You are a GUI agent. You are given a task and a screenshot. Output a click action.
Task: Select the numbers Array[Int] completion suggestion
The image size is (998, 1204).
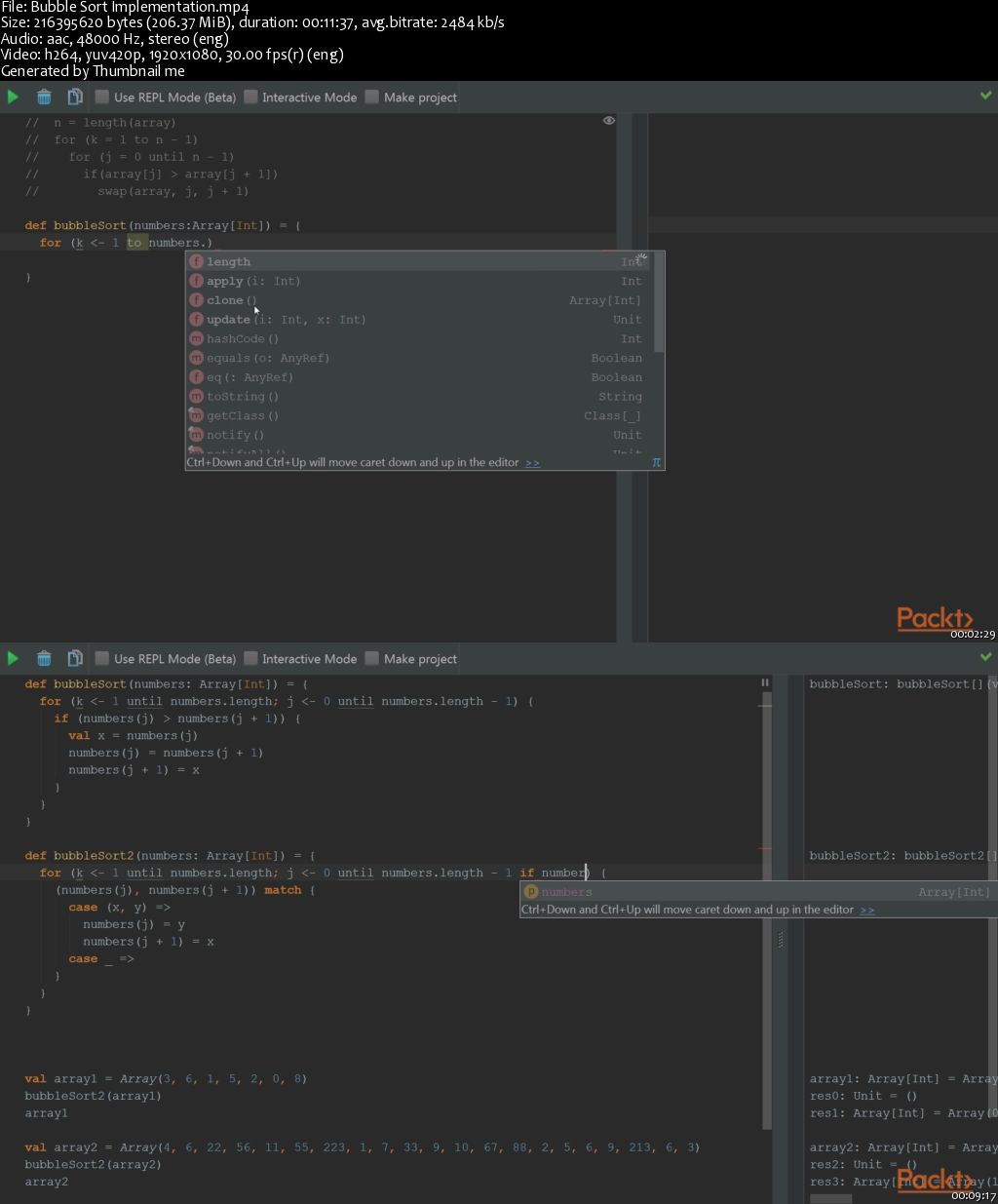pyautogui.click(x=758, y=892)
